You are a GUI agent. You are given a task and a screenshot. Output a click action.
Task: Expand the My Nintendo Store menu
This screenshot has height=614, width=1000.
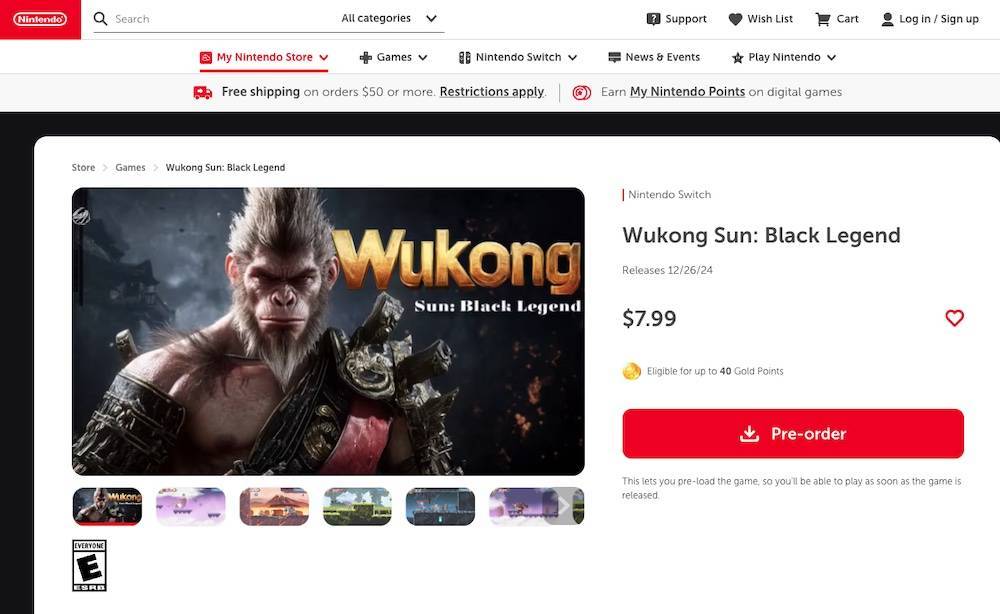(x=264, y=57)
